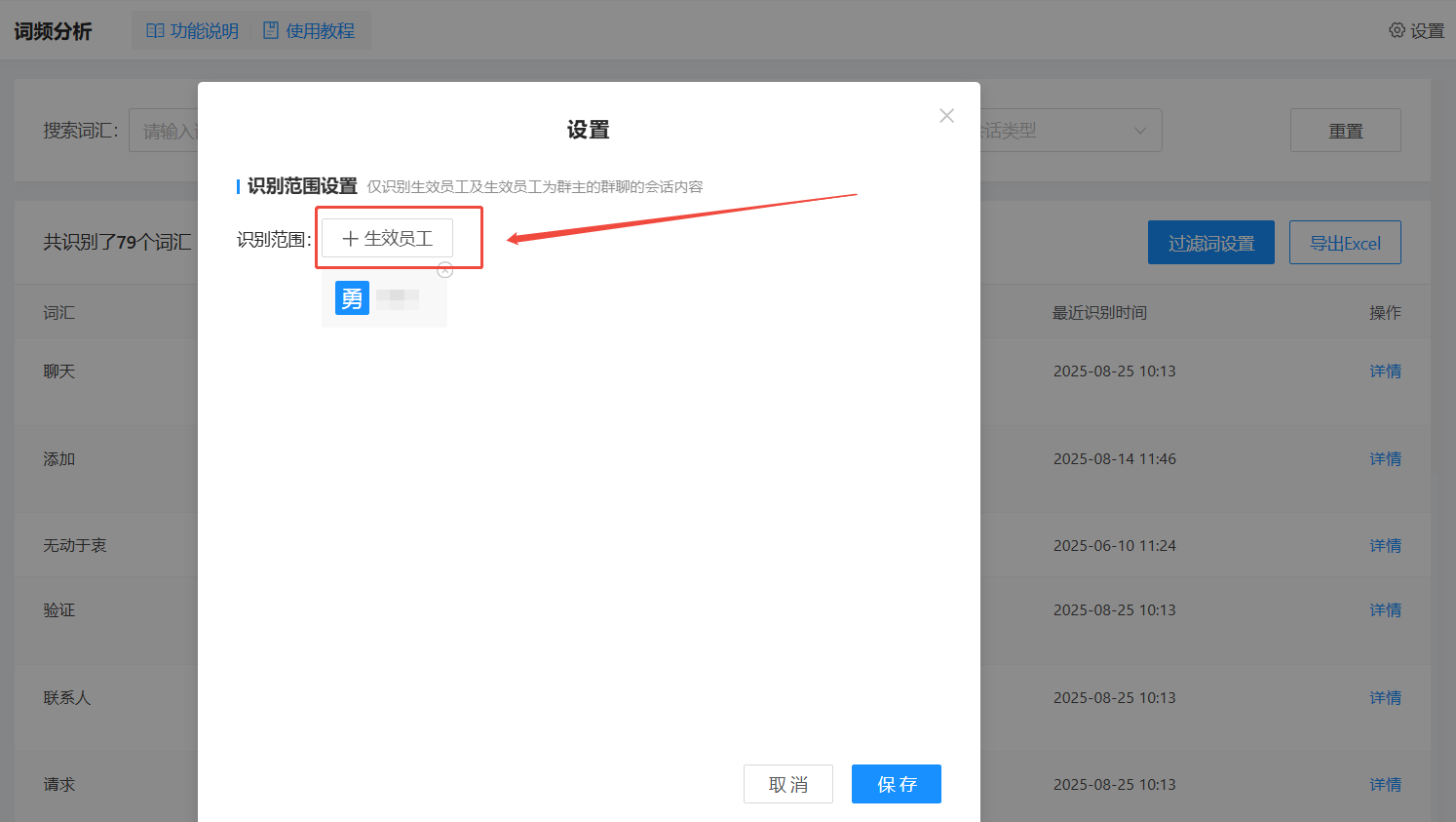Click the 导出Excel export button
The image size is (1456, 822).
coord(1344,243)
